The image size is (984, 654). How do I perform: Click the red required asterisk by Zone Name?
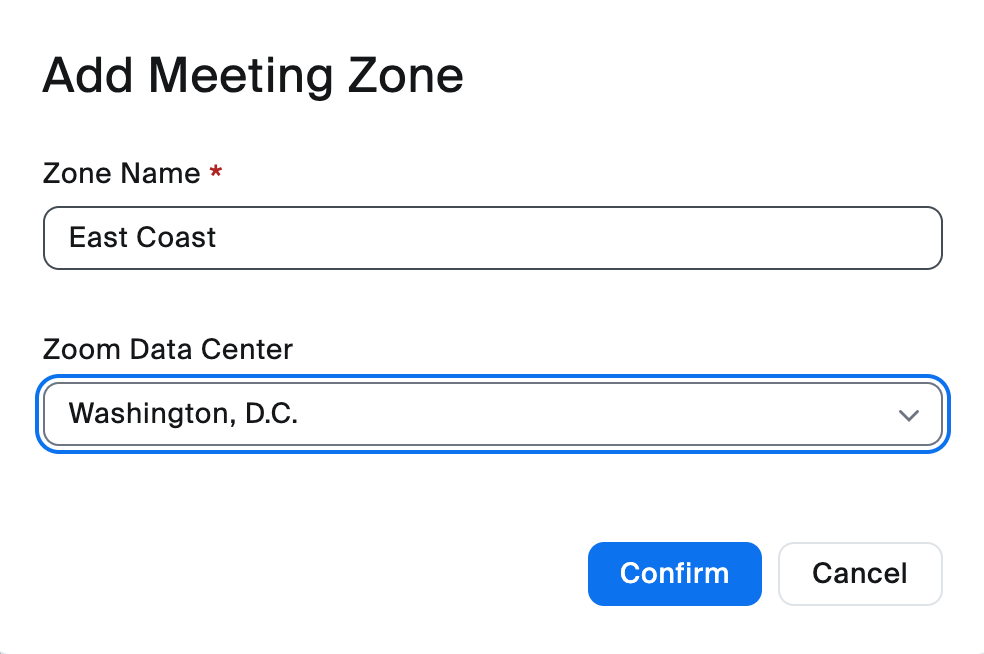point(216,173)
